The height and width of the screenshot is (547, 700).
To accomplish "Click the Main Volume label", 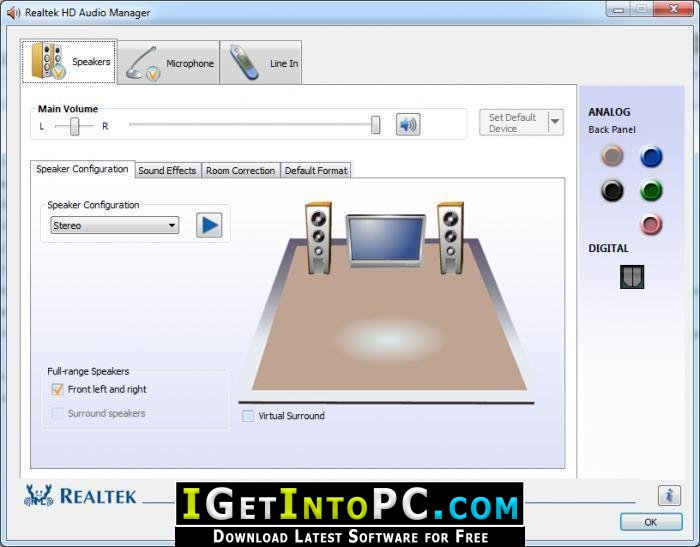I will 67,109.
